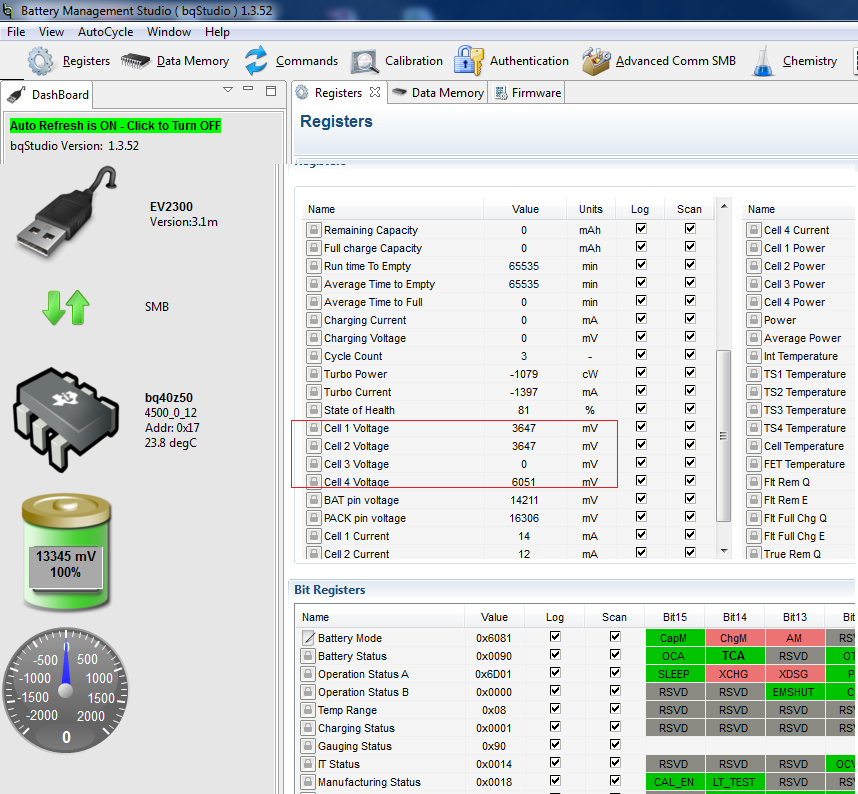Click the SMB green arrows icon
Image resolution: width=858 pixels, height=794 pixels.
pyautogui.click(x=66, y=307)
